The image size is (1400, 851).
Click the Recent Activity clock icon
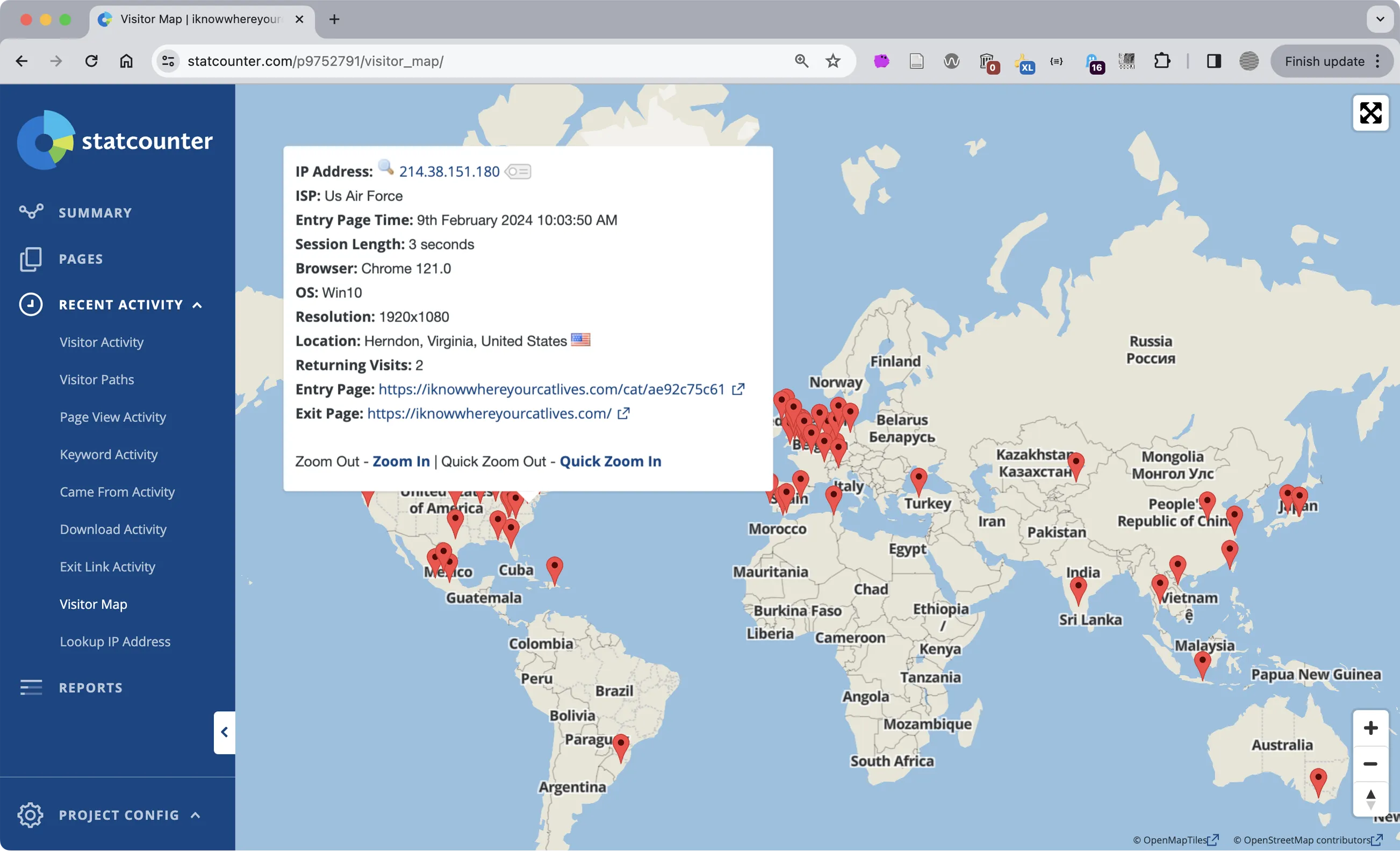[x=31, y=305]
